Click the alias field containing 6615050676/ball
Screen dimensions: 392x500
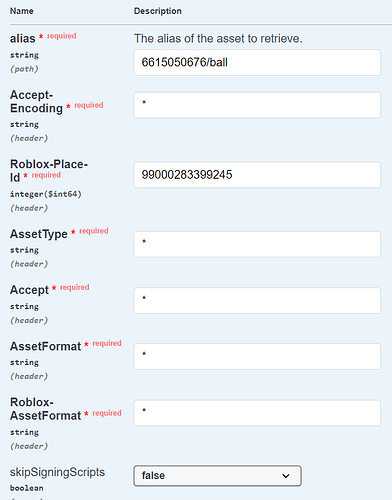coord(257,63)
